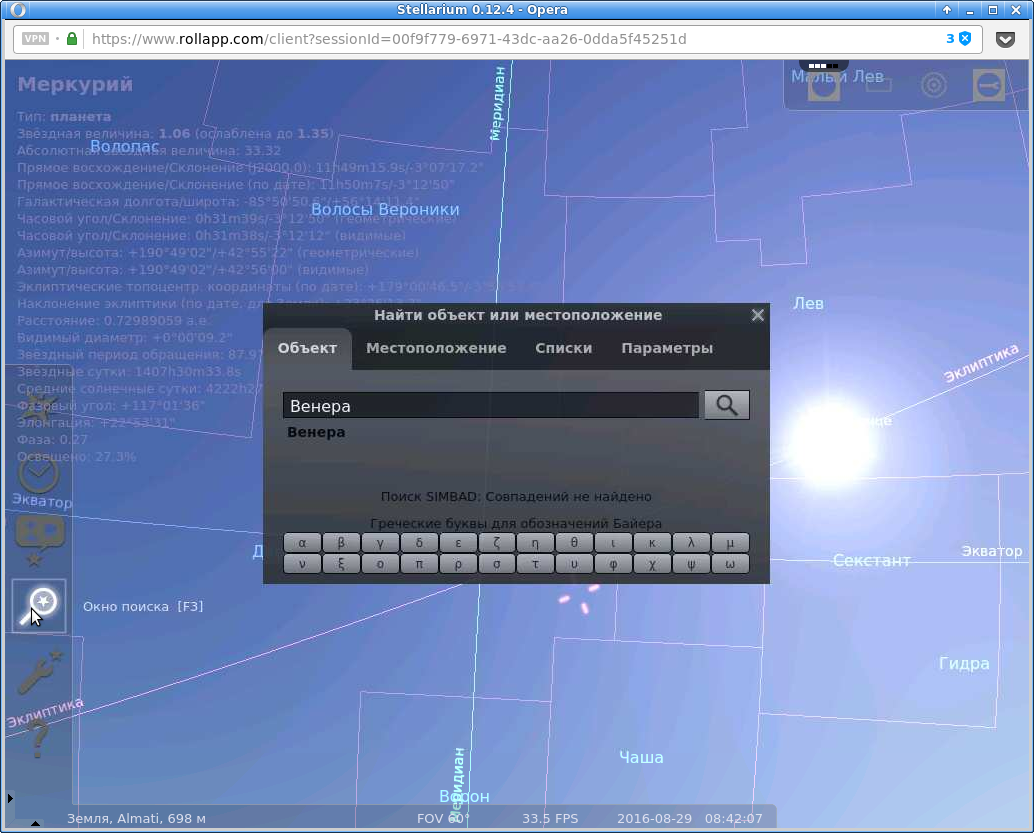Image resolution: width=1034 pixels, height=833 pixels.
Task: Click the Greek letter δ button
Action: pyautogui.click(x=419, y=543)
